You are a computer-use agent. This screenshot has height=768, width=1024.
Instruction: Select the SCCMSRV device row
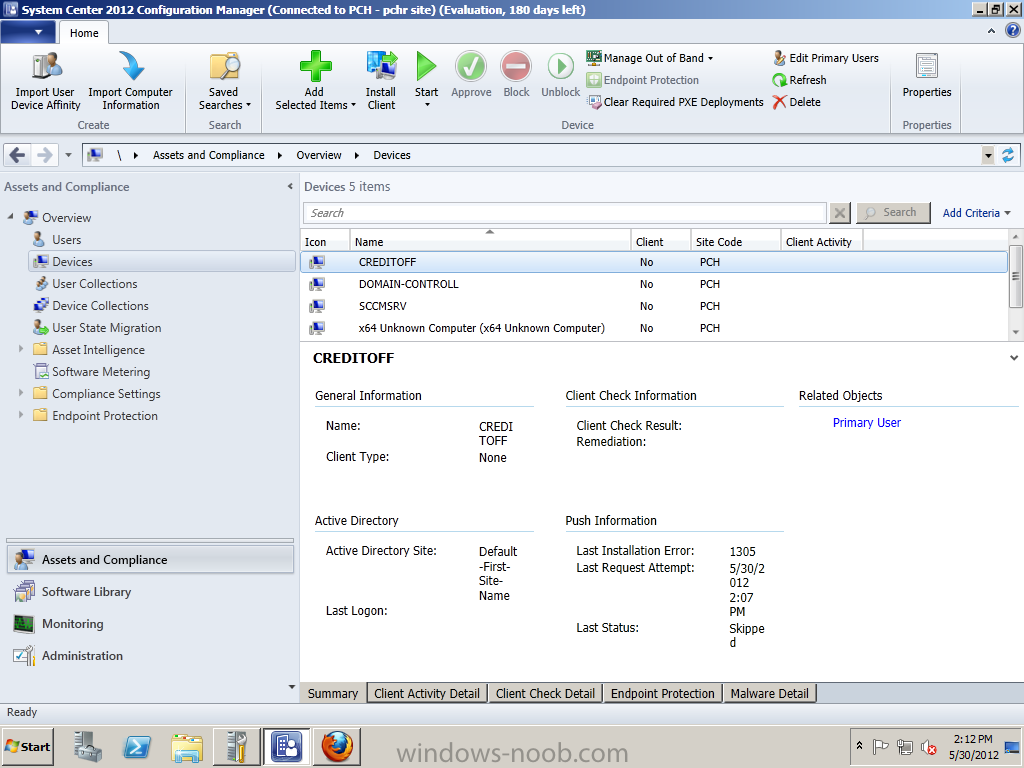[654, 306]
